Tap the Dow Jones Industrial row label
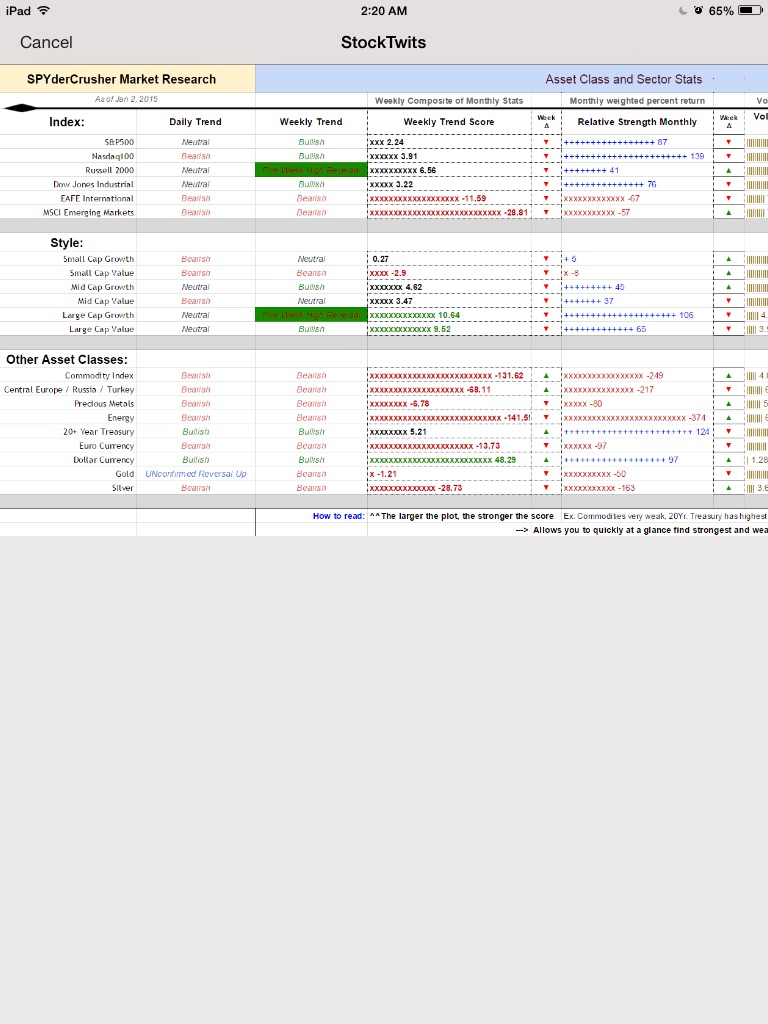 point(93,184)
